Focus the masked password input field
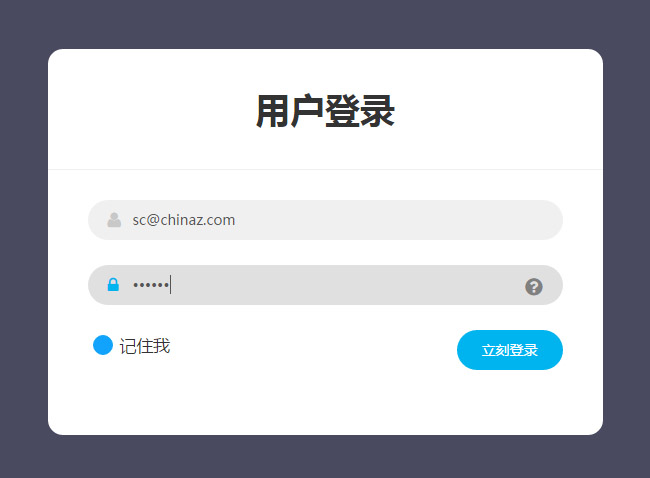 (325, 285)
